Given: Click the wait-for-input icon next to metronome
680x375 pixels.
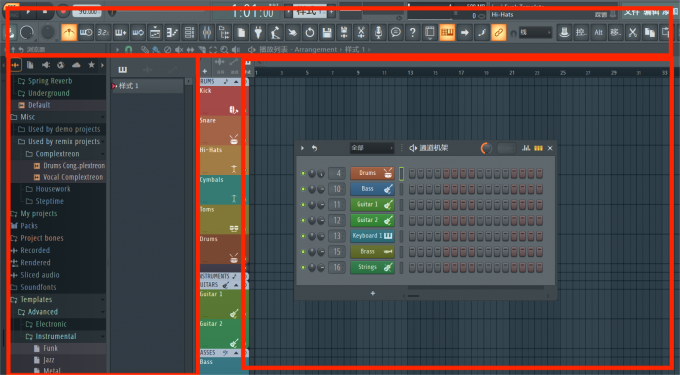Looking at the screenshot, I should click(x=86, y=33).
